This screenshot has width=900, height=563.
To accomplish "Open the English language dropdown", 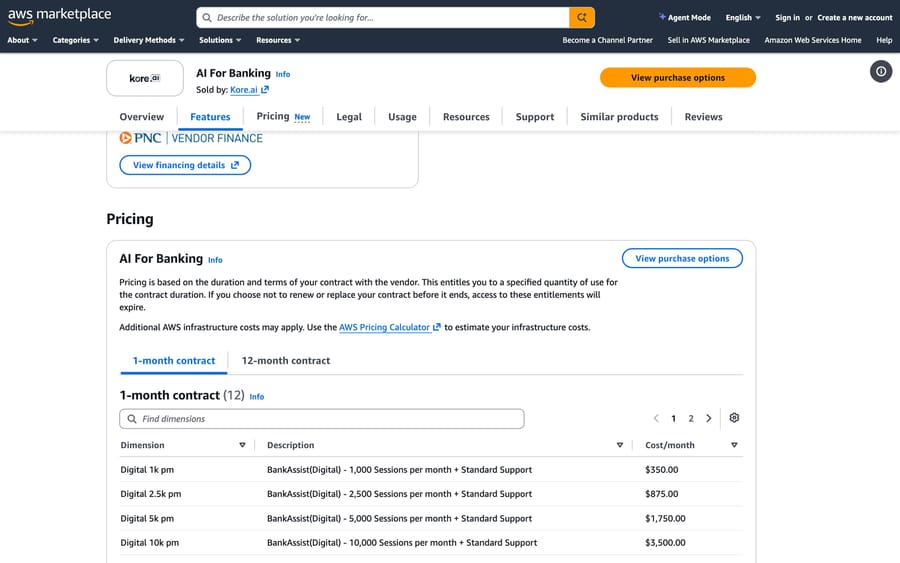I will pyautogui.click(x=743, y=18).
